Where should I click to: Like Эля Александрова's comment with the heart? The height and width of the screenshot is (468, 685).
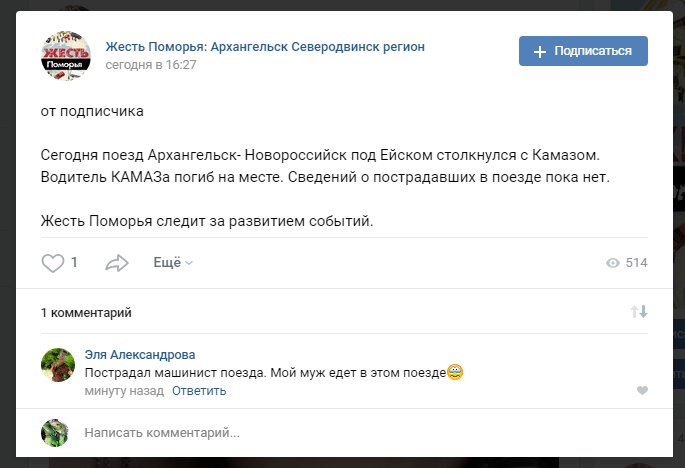(x=642, y=391)
